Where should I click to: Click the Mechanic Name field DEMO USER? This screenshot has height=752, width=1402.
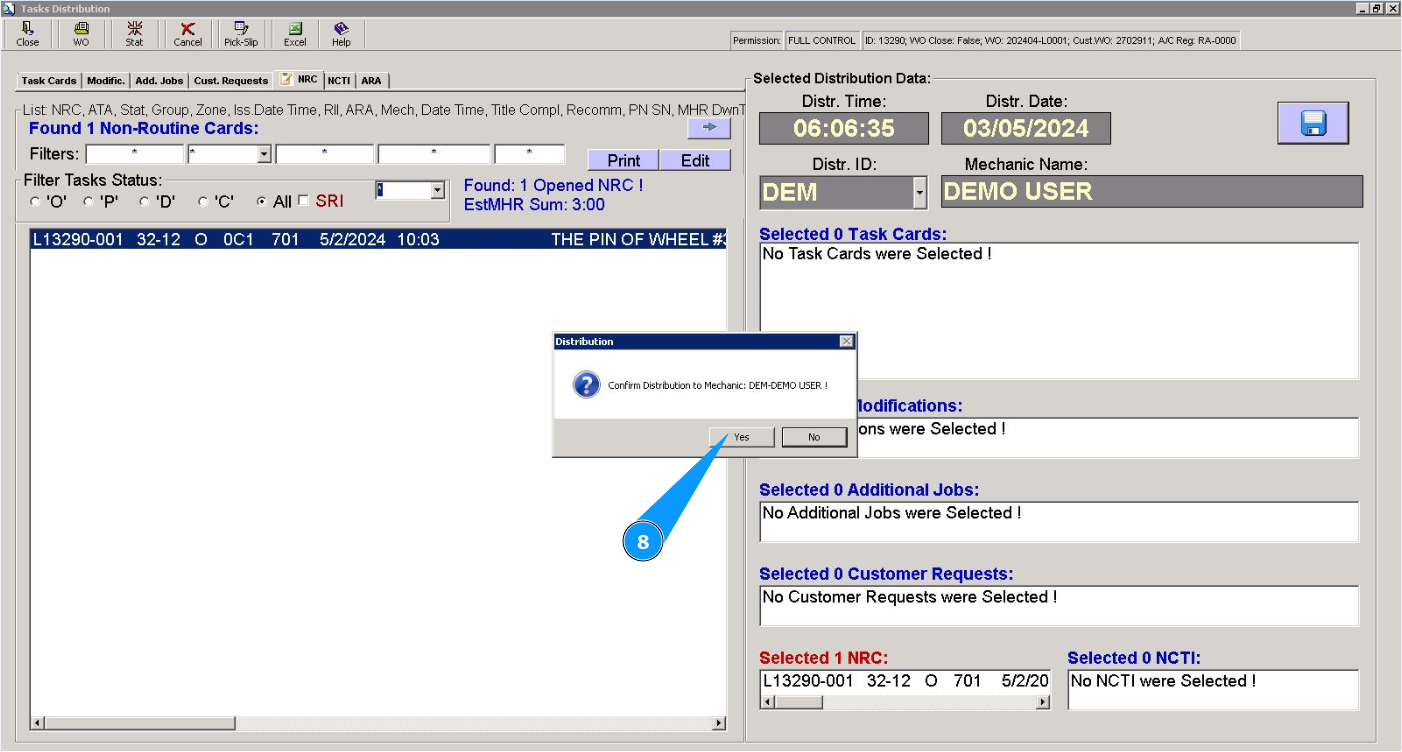point(1152,192)
